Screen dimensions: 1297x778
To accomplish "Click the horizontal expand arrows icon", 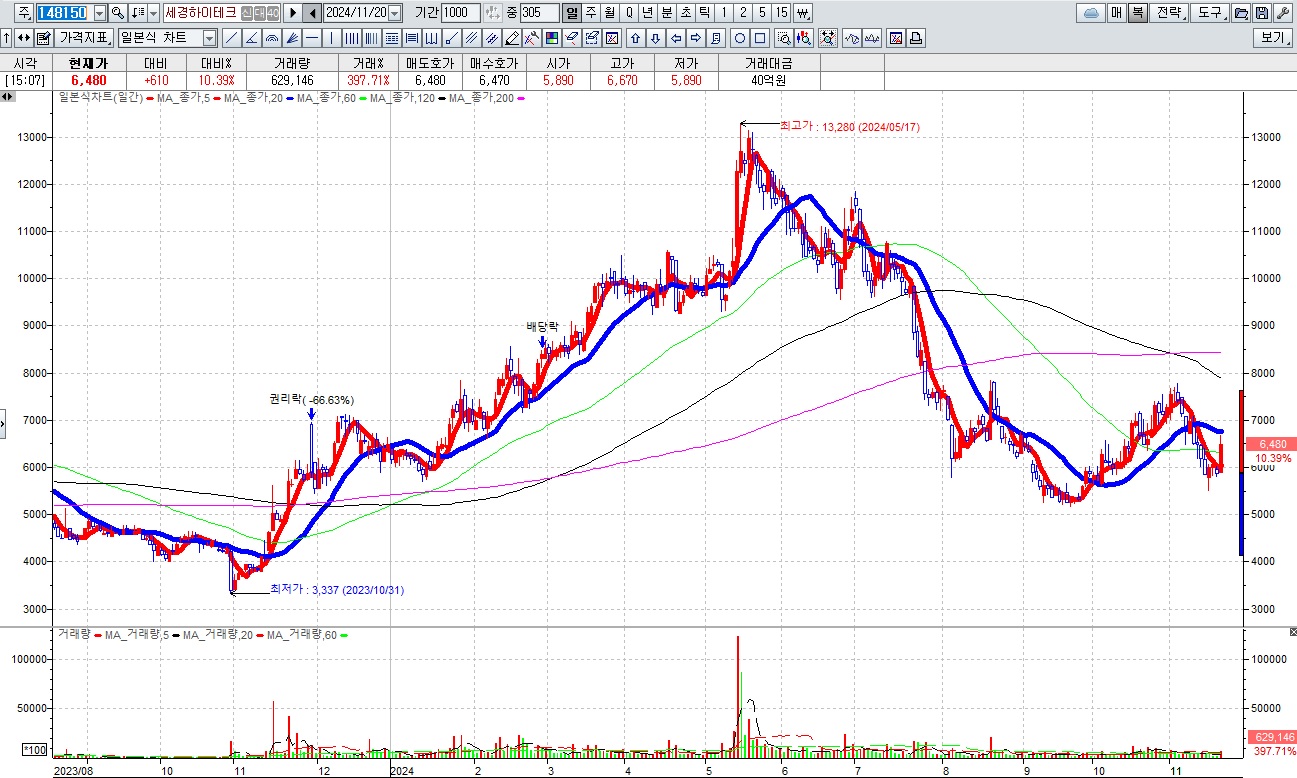I will 23,38.
